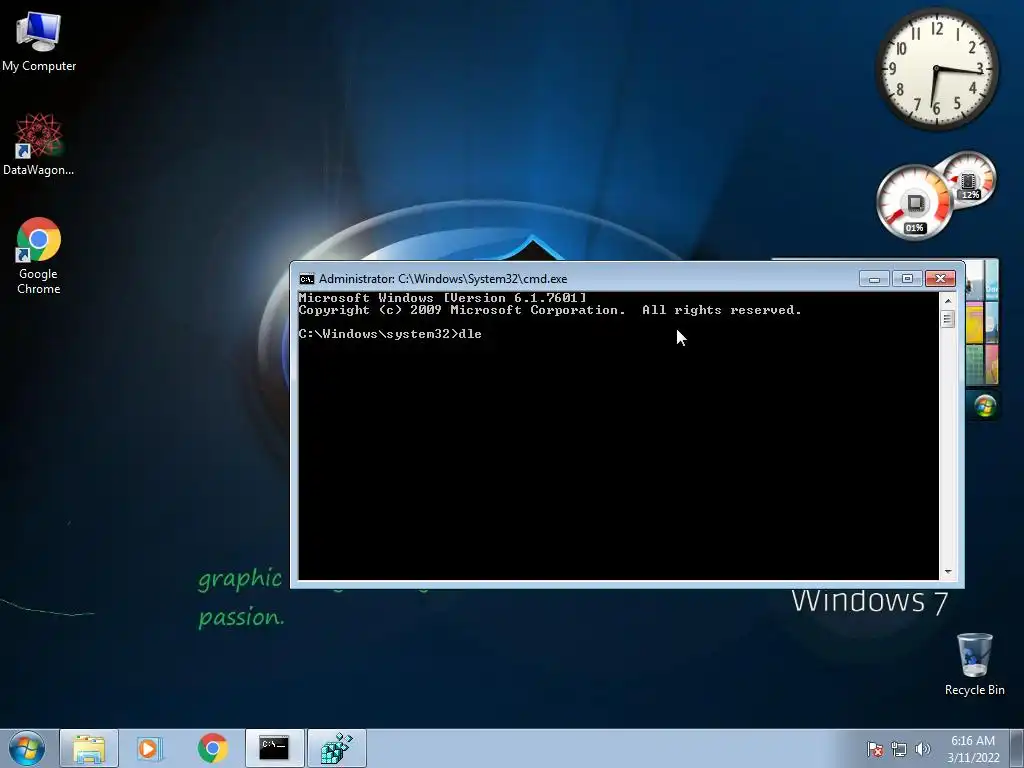Close the Administrator cmd.exe window
Image resolution: width=1024 pixels, height=768 pixels.
point(940,279)
